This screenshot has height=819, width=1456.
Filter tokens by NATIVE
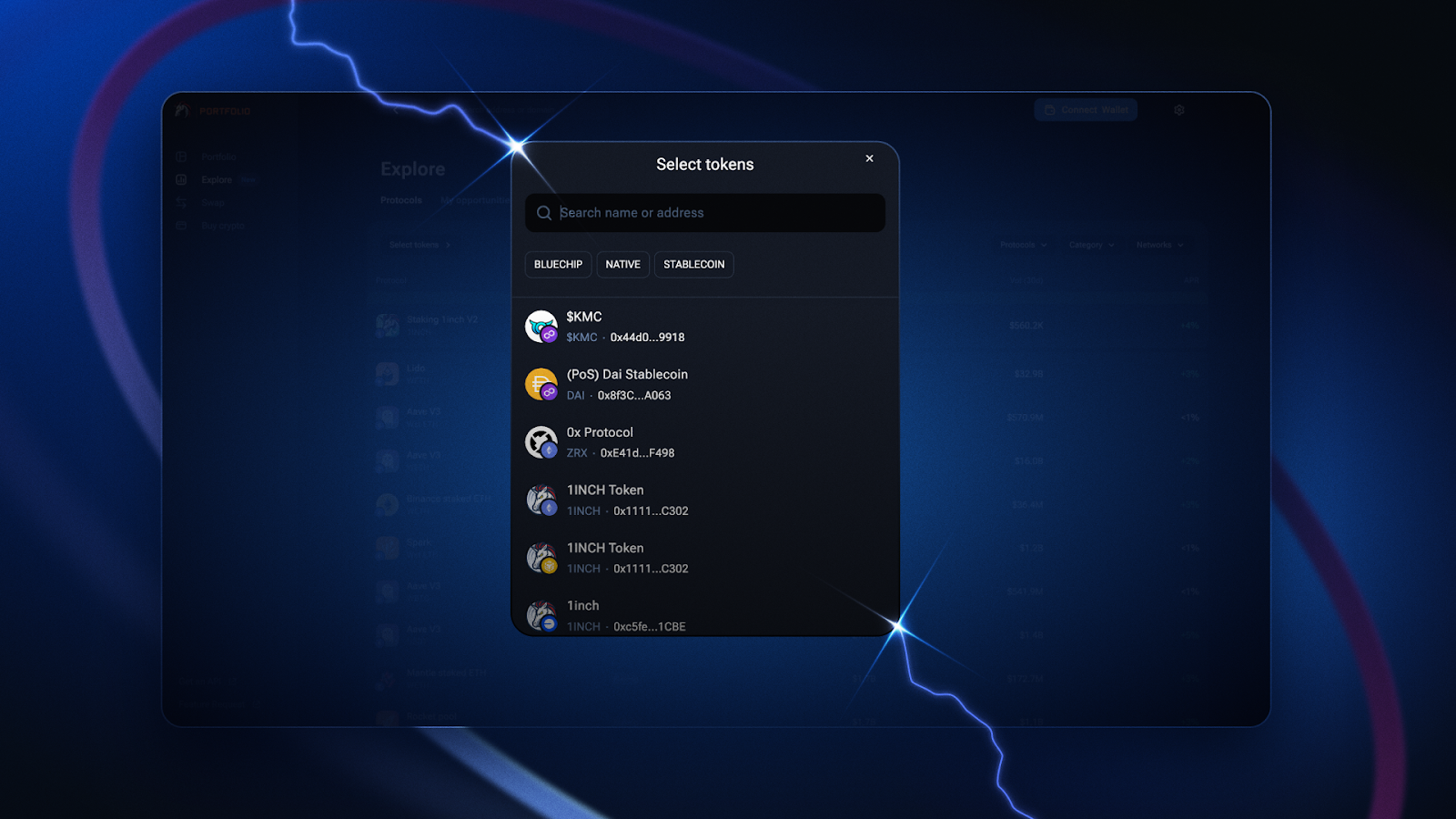pyautogui.click(x=623, y=265)
